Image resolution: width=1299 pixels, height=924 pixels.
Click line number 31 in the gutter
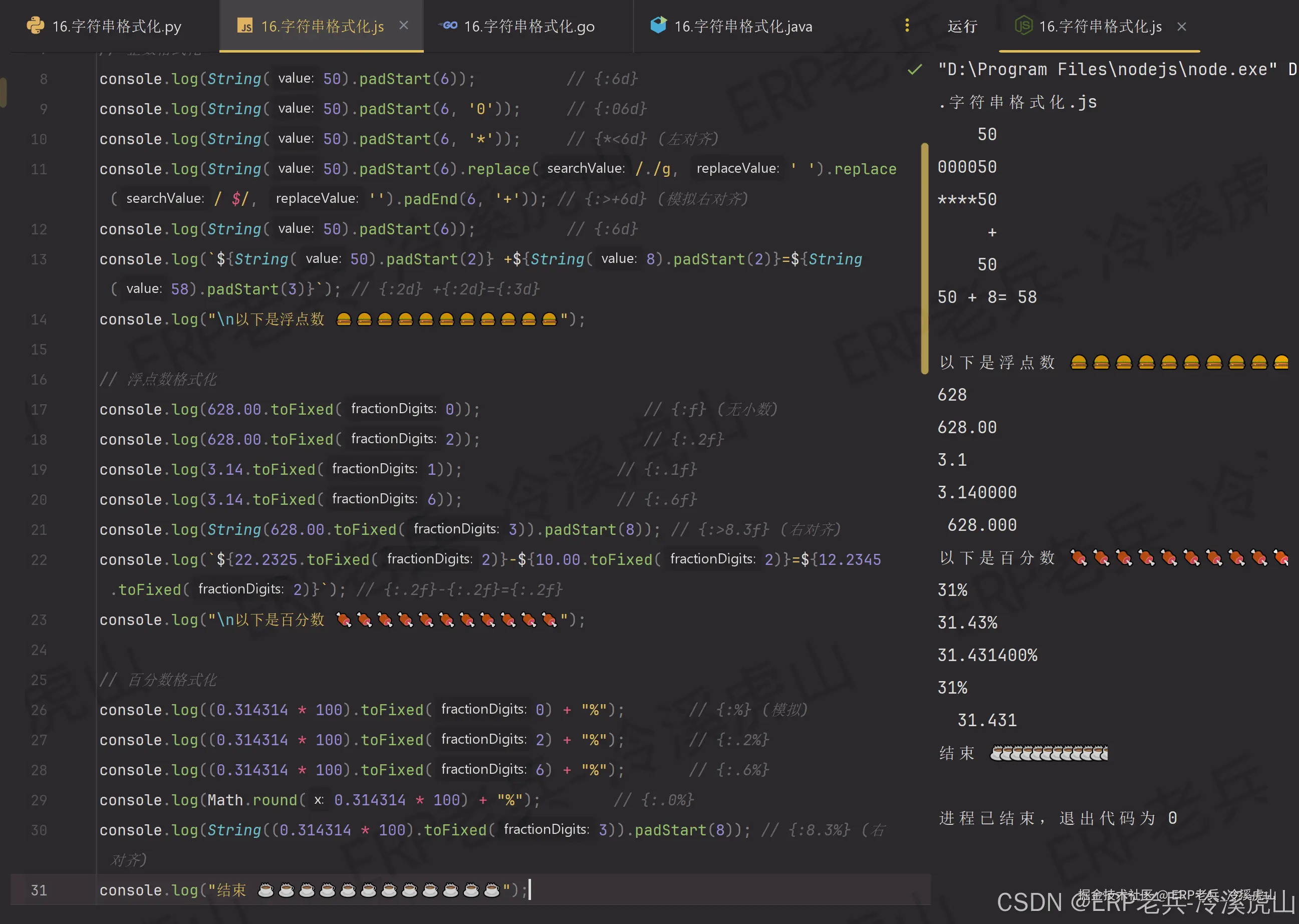click(x=39, y=890)
